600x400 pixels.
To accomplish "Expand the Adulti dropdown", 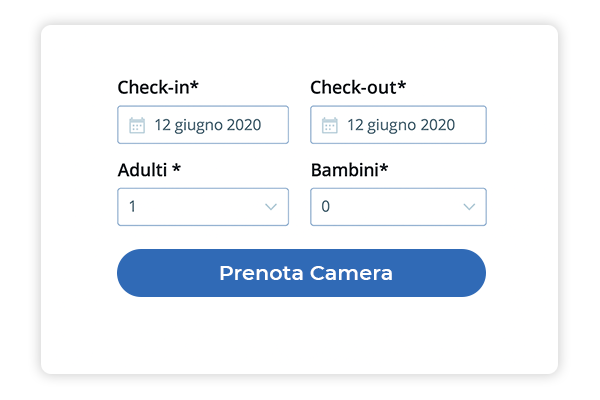I will 203,207.
